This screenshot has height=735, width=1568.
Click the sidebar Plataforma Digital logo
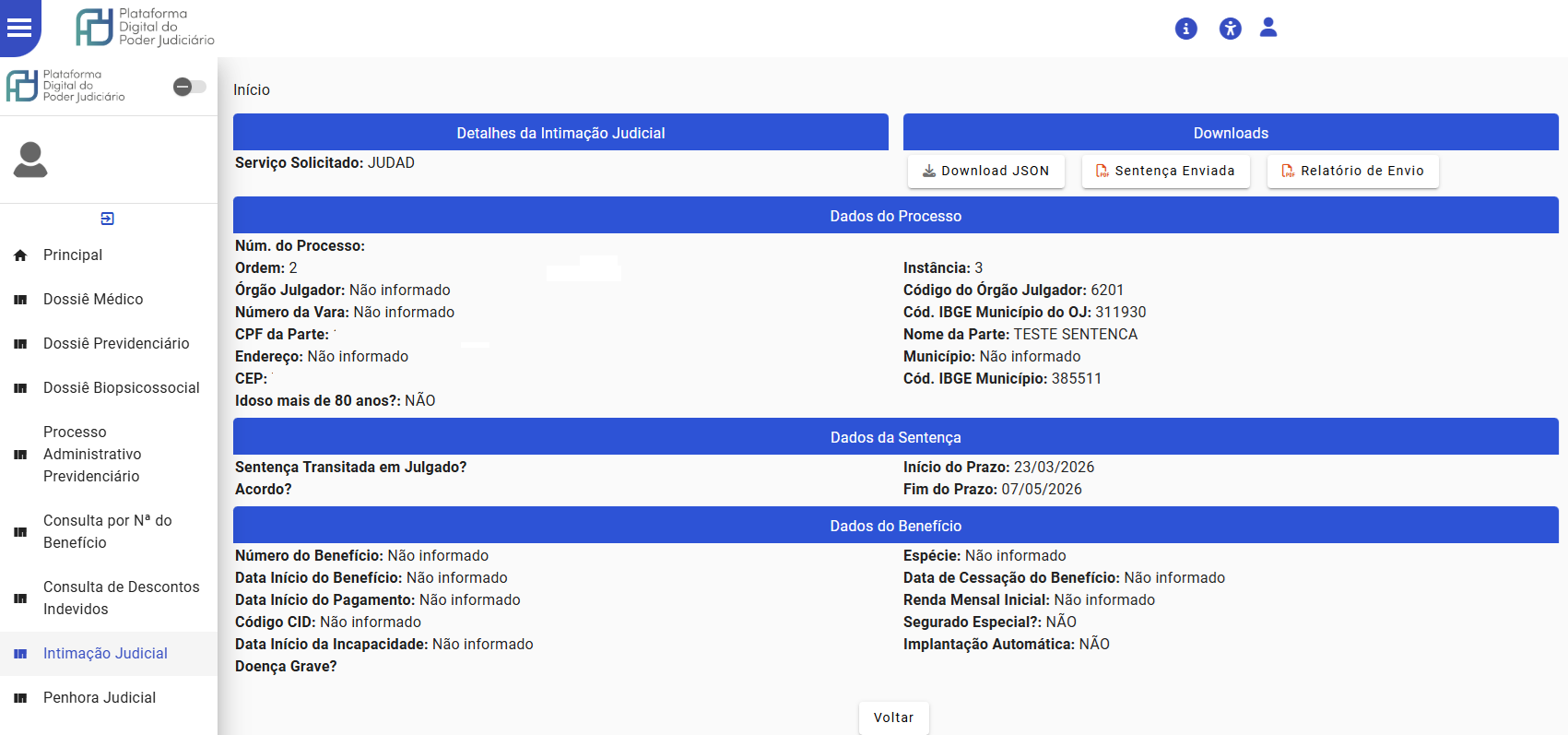coord(65,86)
